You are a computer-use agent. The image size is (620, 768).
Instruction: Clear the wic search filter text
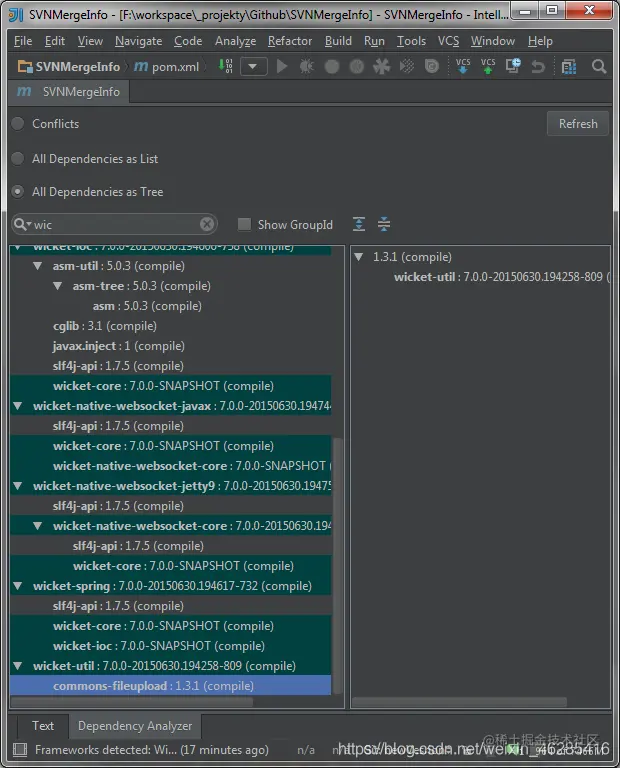click(207, 224)
